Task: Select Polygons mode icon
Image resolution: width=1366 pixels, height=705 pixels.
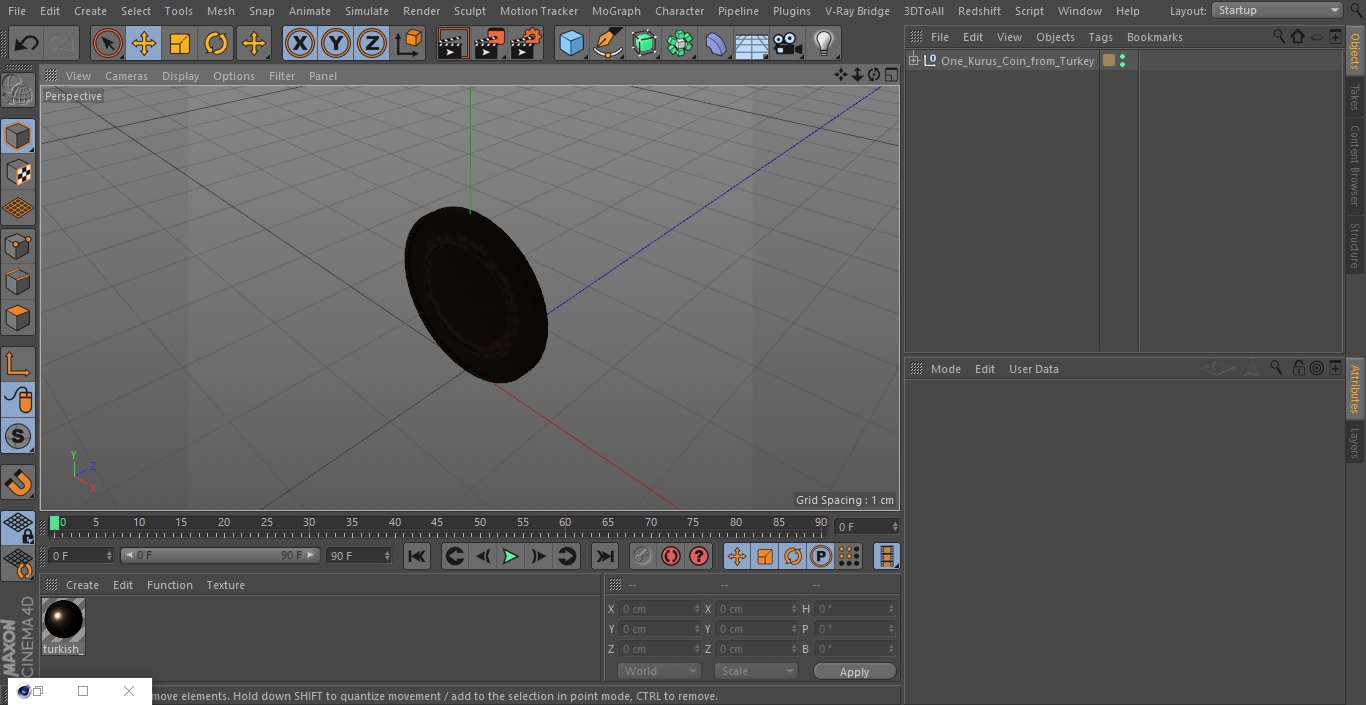Action: (x=18, y=318)
